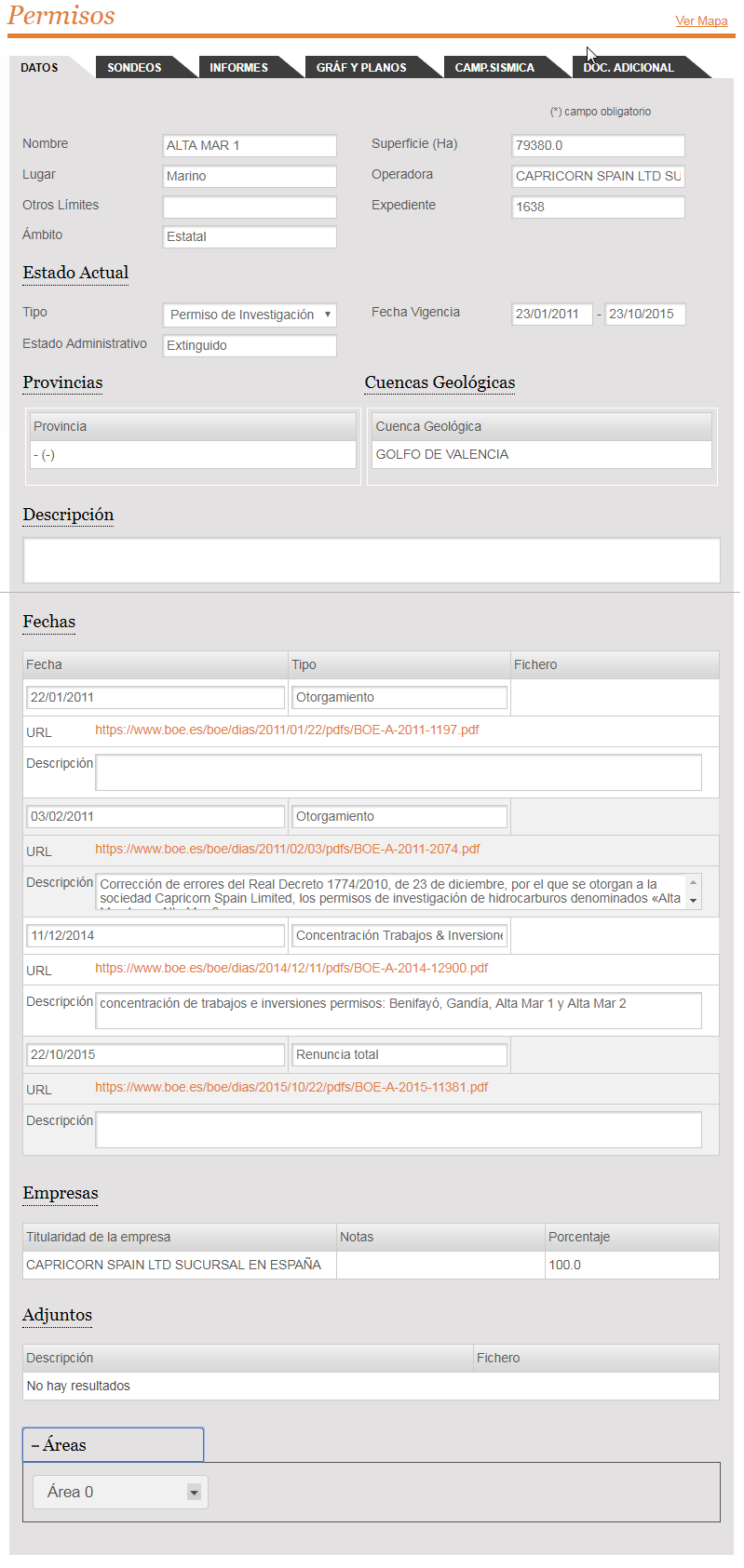The width and height of the screenshot is (744, 1568).
Task: Open BOE-A-2011-1197 PDF link
Action: point(287,730)
